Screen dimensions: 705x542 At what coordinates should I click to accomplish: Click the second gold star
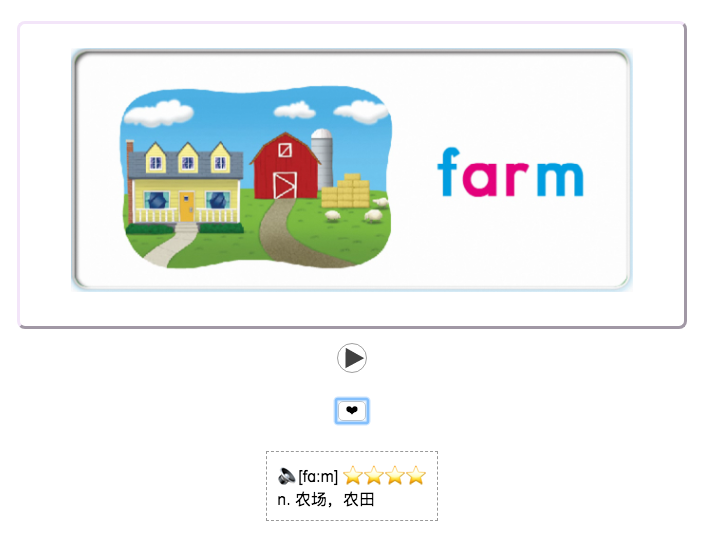click(x=374, y=475)
